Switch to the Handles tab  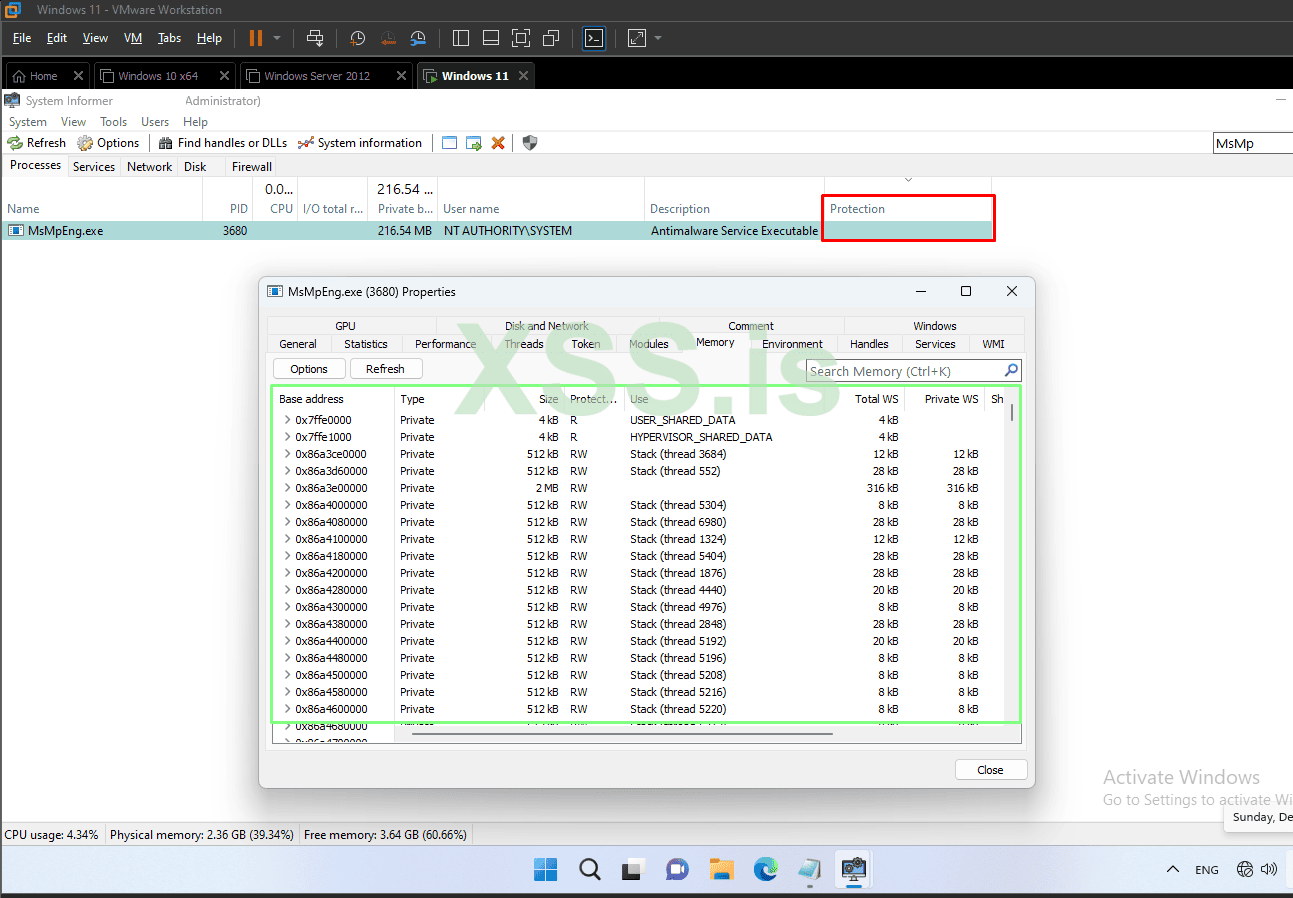point(868,344)
